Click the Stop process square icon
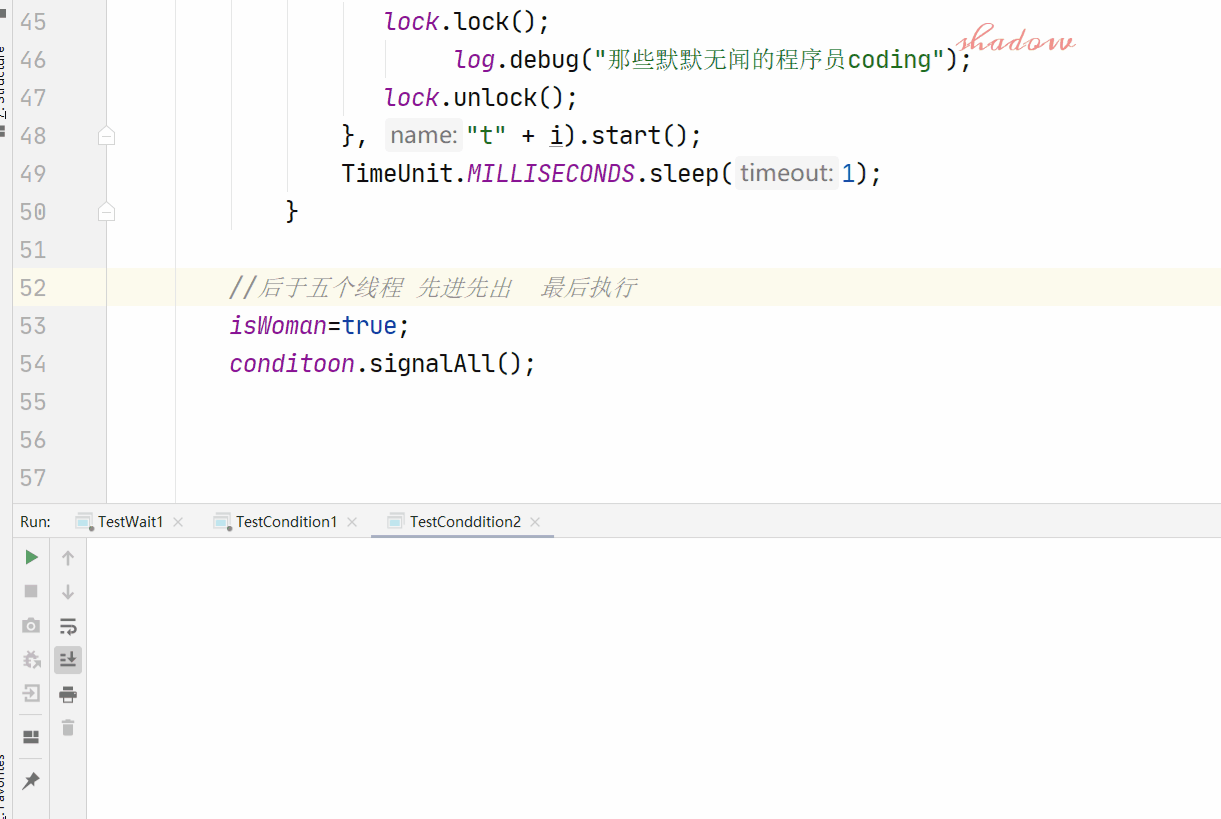The image size is (1221, 819). coord(31,591)
